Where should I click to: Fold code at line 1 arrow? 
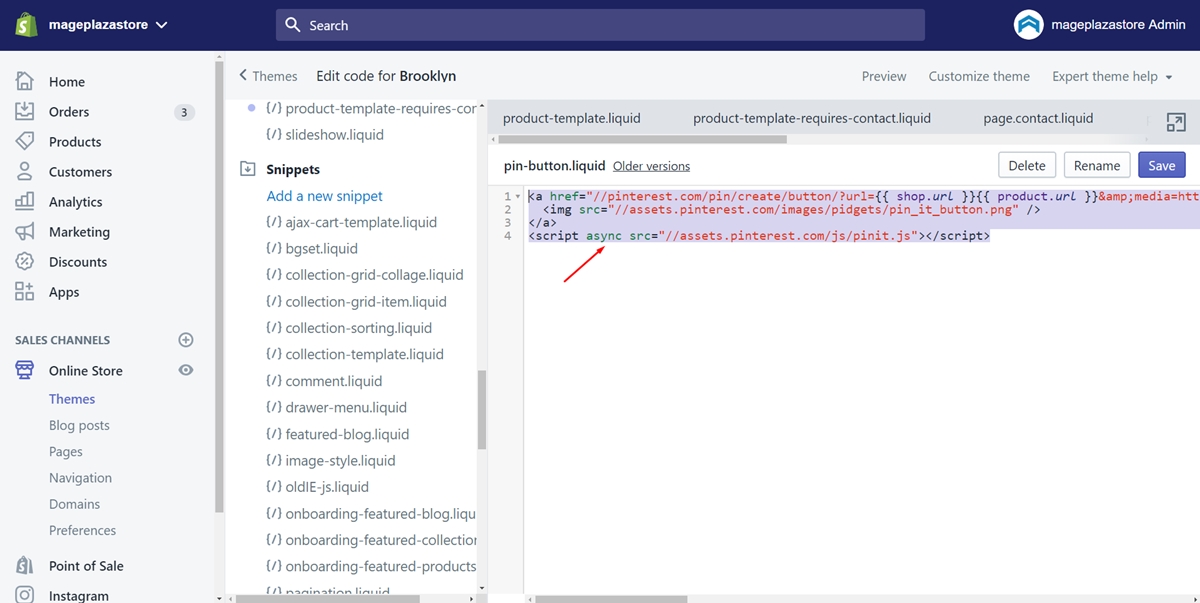pyautogui.click(x=518, y=197)
